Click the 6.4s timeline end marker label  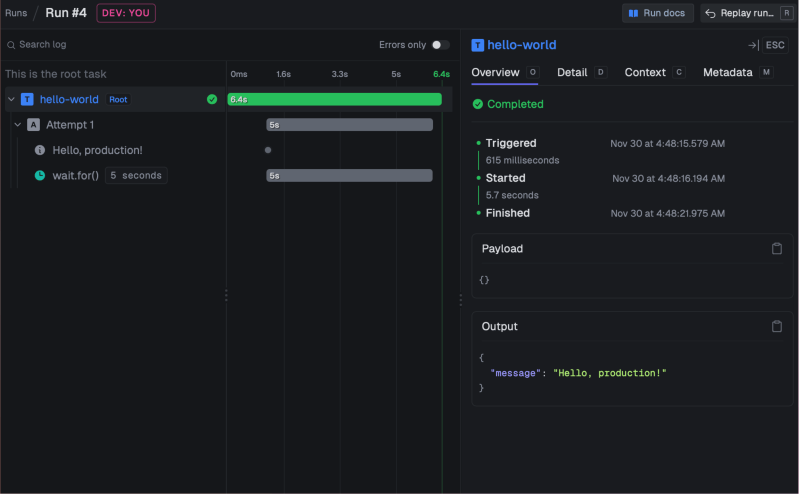441,74
